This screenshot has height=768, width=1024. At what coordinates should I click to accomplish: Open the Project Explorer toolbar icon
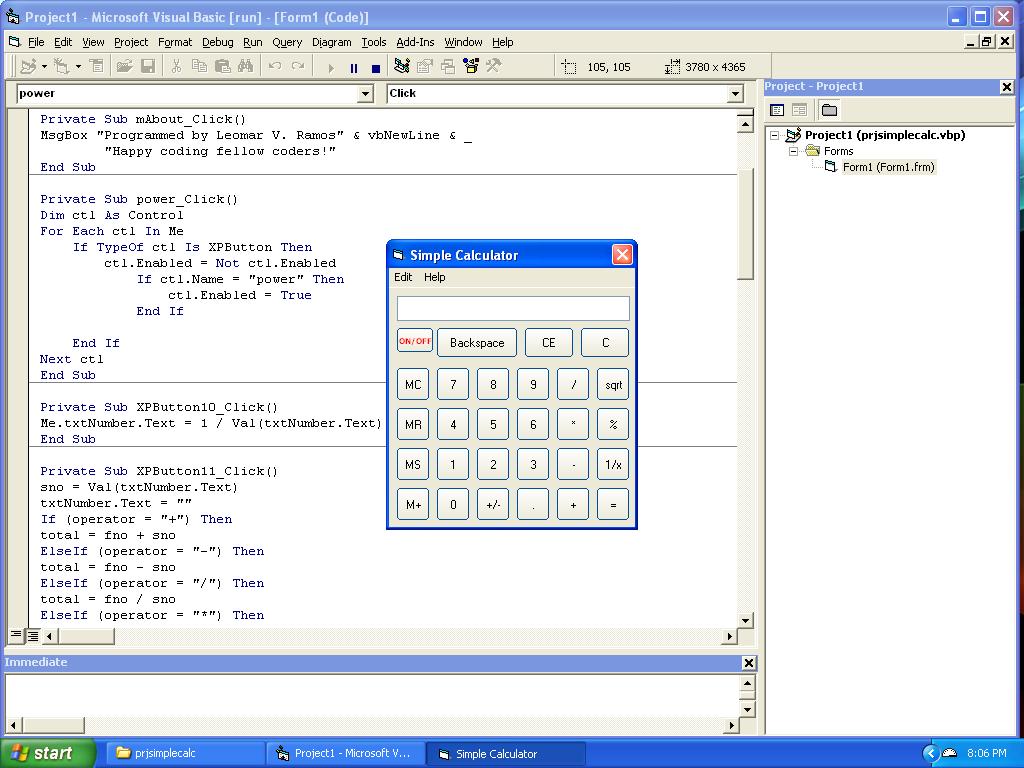[x=402, y=66]
